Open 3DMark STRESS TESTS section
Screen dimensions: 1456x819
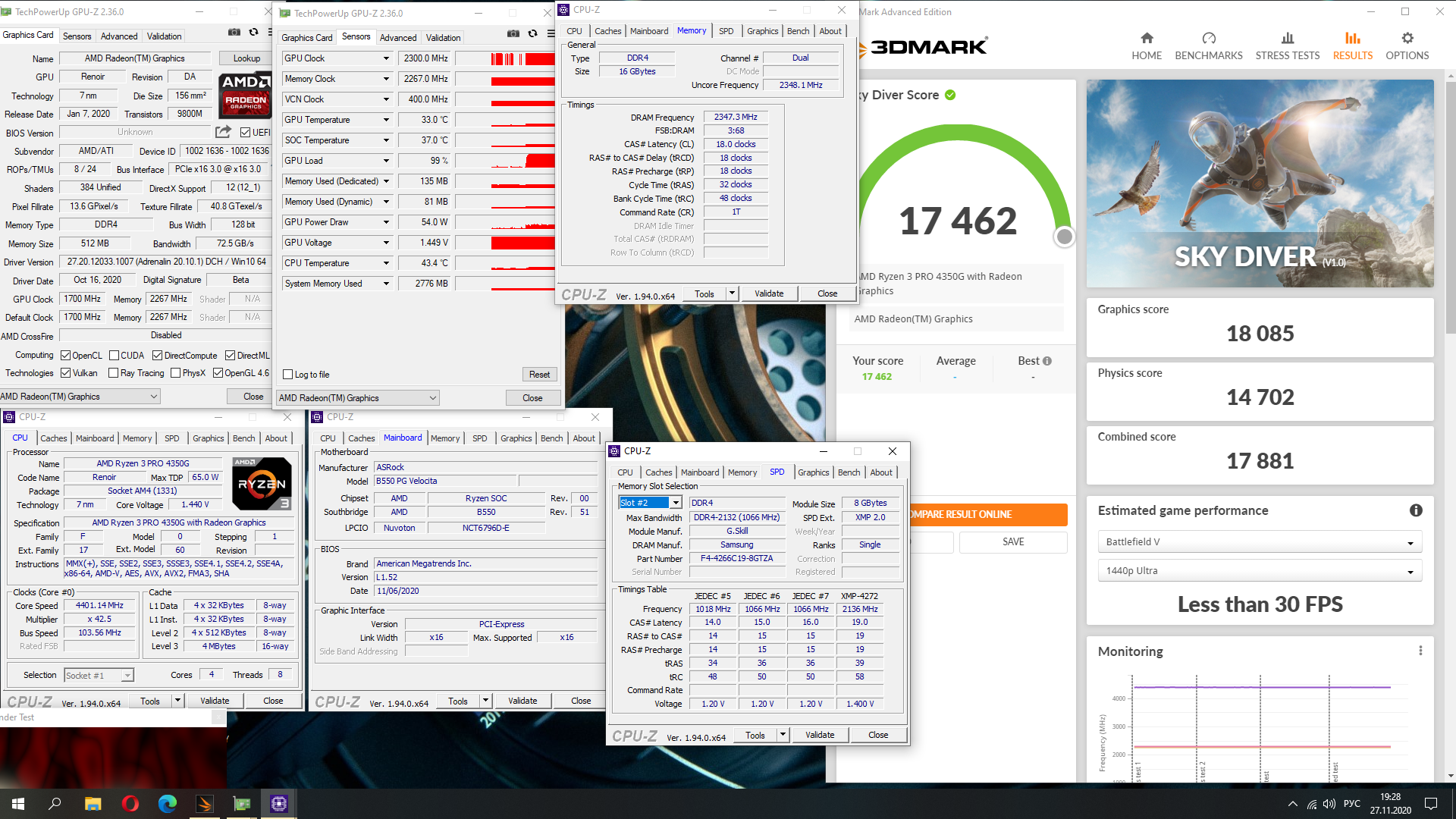[x=1287, y=46]
